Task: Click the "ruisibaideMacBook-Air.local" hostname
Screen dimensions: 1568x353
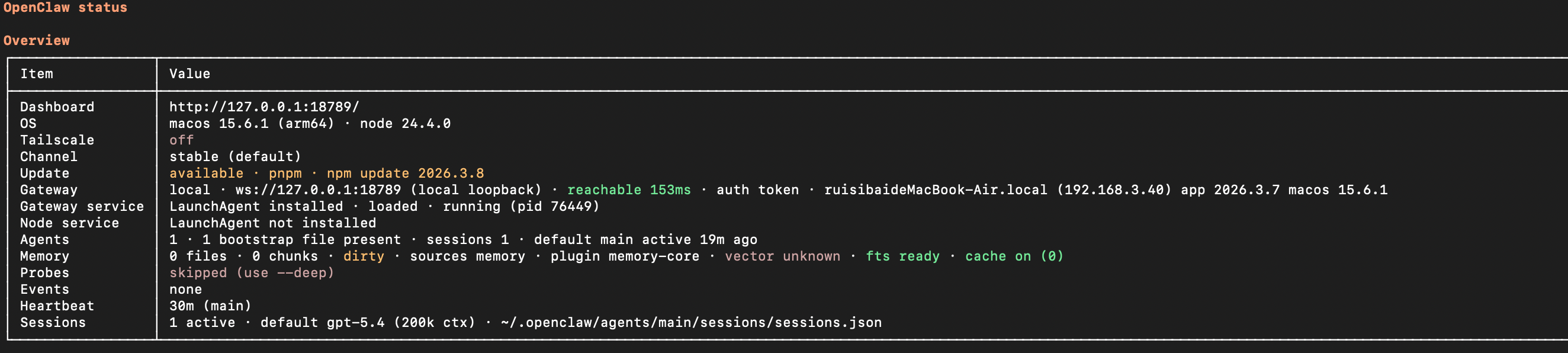Action: [x=936, y=190]
